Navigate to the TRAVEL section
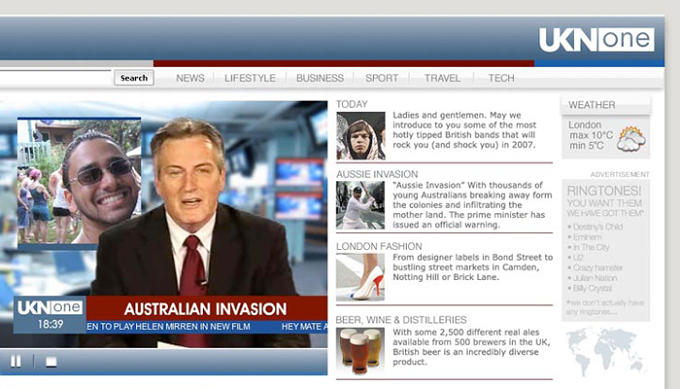Viewport: 680px width, 389px height. pyautogui.click(x=442, y=78)
